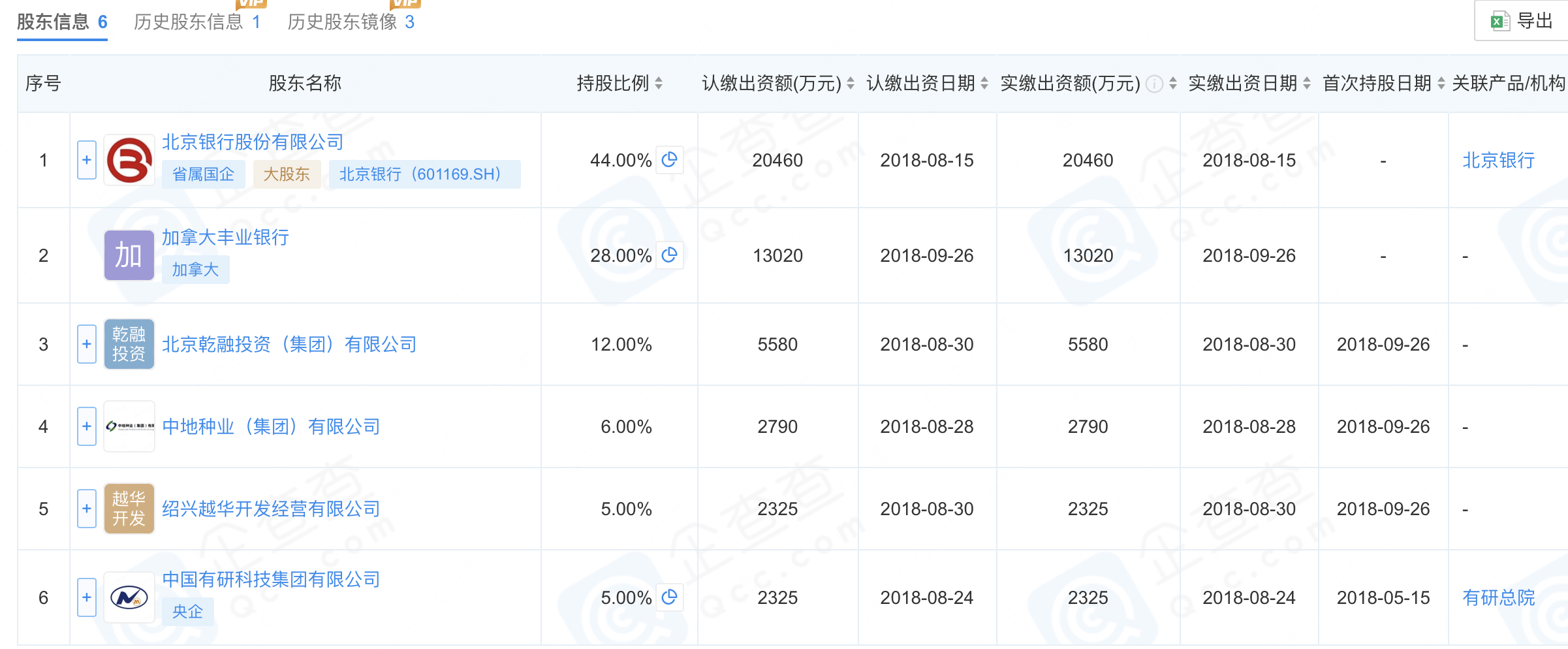
Task: Sort by 认缴出资额(万元) column
Action: [851, 84]
